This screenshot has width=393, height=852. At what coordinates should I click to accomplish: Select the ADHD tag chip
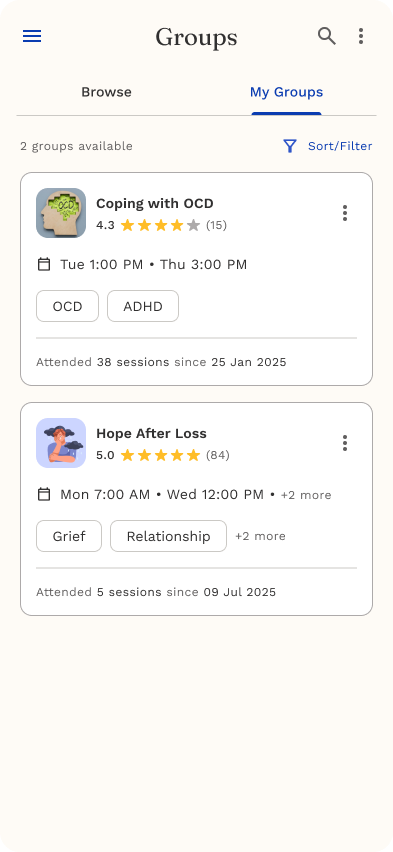tap(143, 306)
